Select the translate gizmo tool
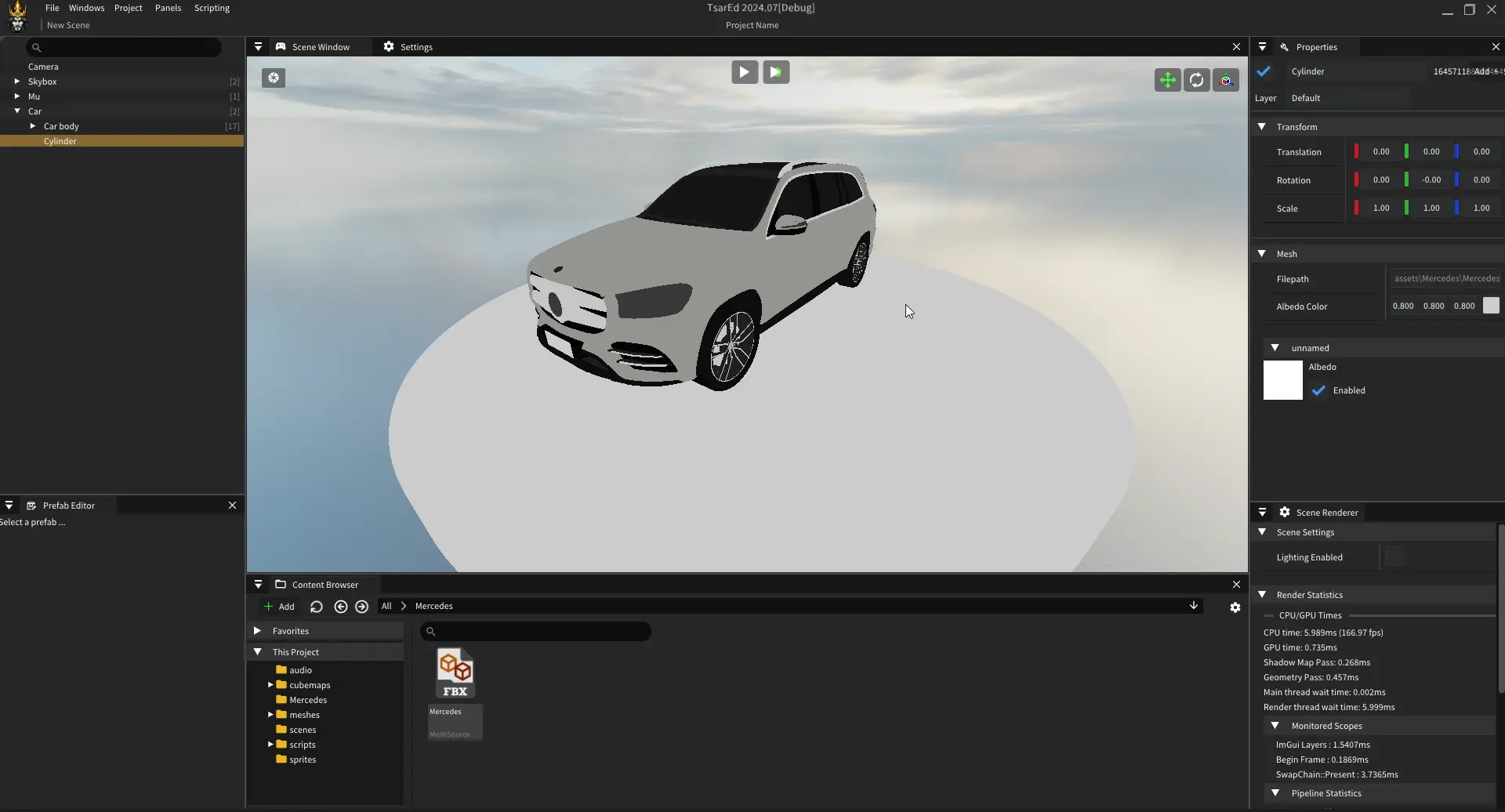Screen dimensions: 1505x812 click(x=1167, y=80)
